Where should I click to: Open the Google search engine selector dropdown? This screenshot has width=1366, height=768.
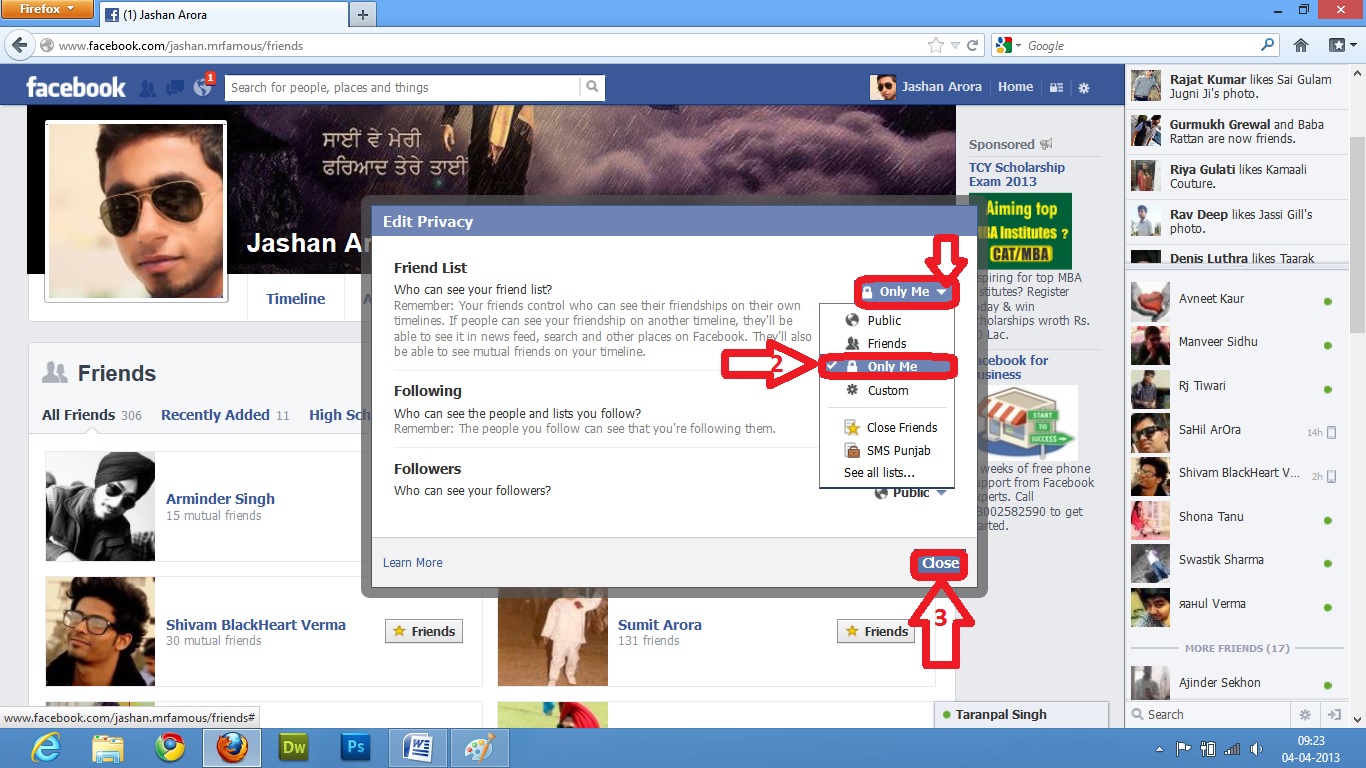[x=1008, y=45]
